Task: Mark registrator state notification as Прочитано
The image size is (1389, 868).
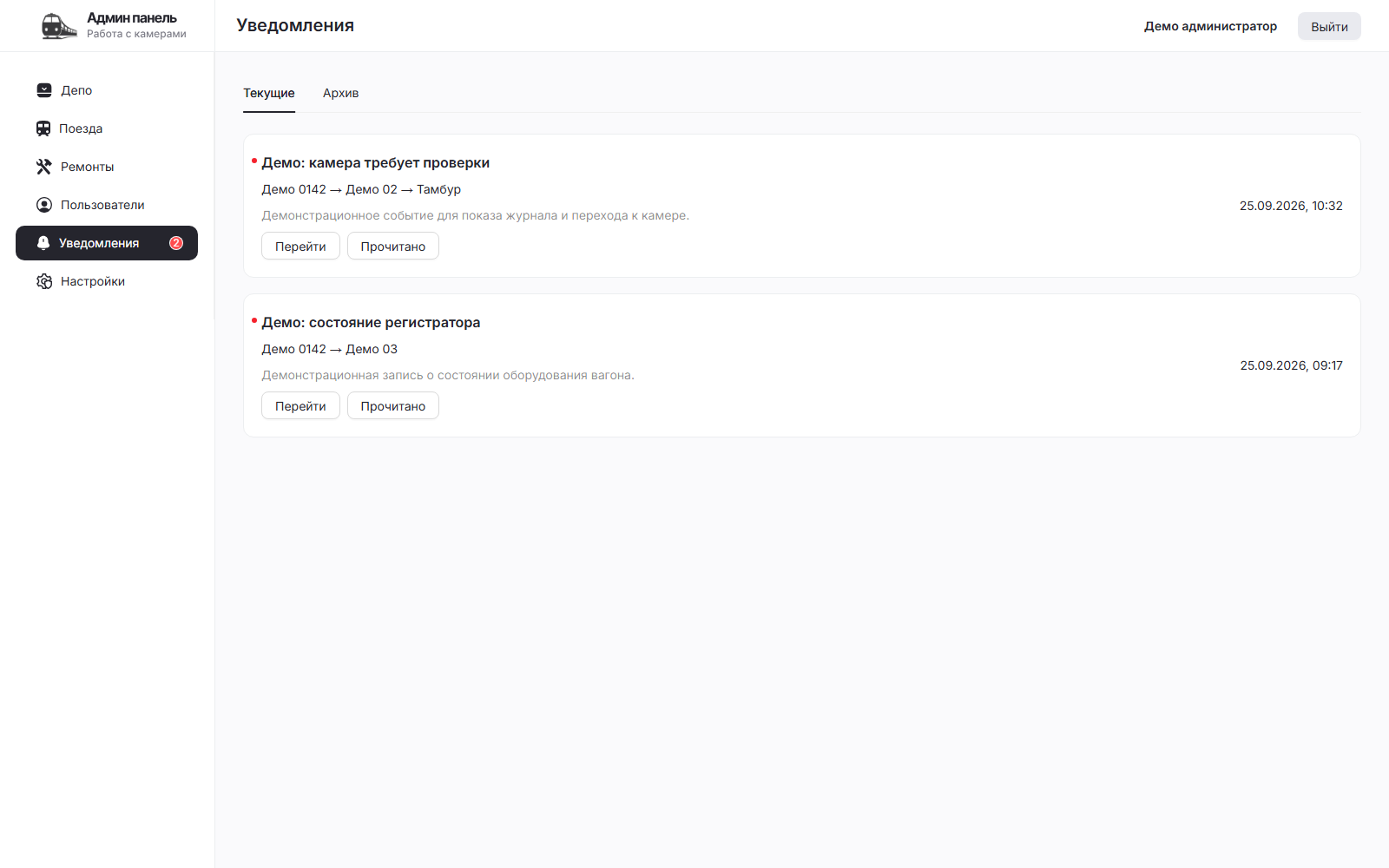Action: 393,406
